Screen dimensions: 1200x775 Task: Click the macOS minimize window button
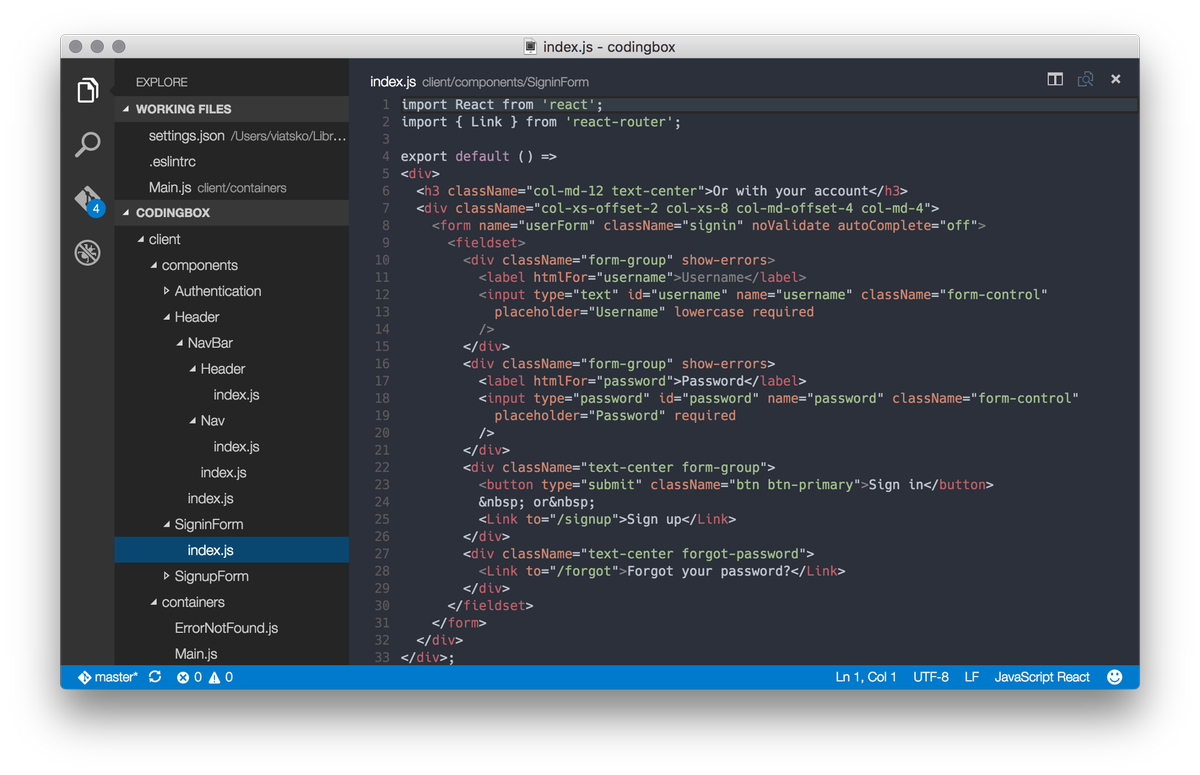click(x=97, y=47)
